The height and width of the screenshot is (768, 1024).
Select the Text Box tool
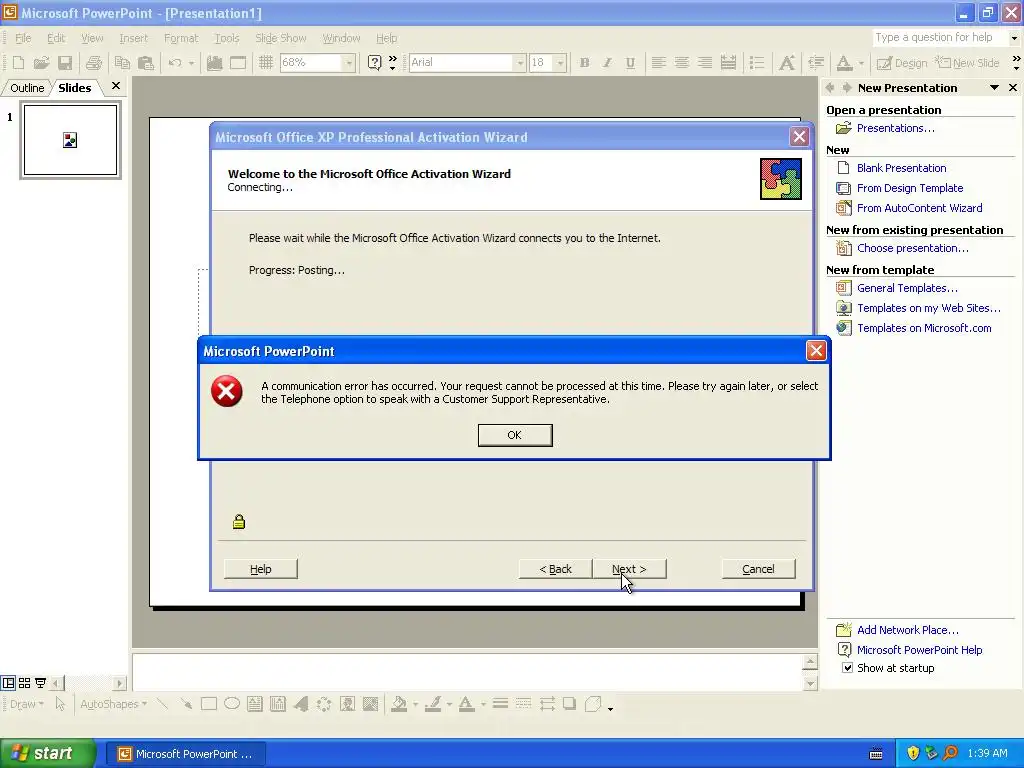255,704
